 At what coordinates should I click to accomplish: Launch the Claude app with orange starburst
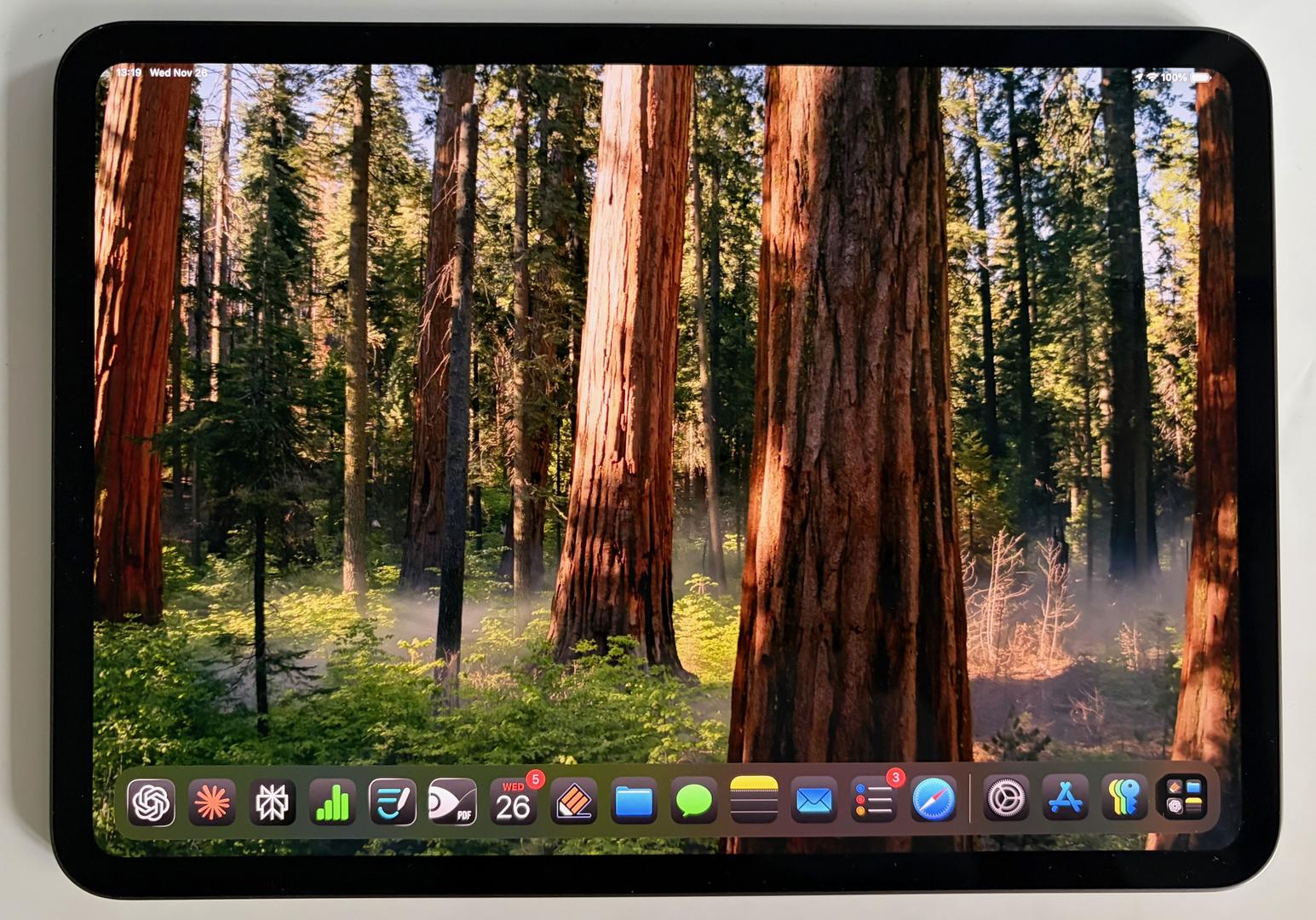click(211, 802)
